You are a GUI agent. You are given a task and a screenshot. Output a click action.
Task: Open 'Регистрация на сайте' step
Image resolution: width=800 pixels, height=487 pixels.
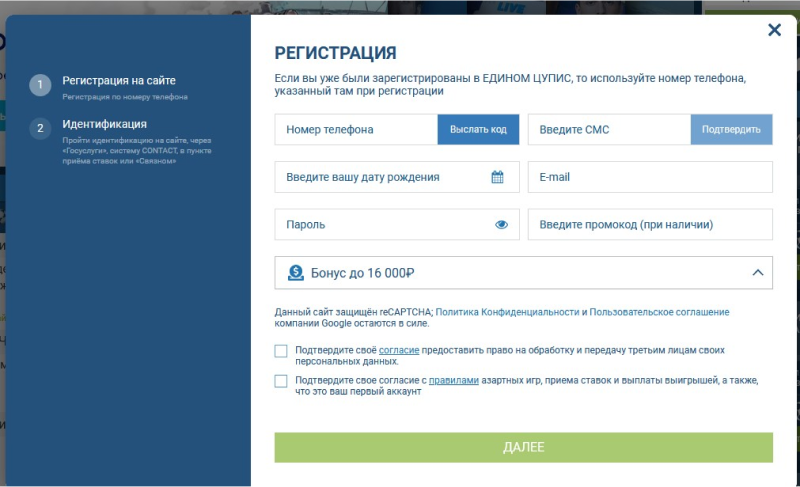[x=119, y=80]
